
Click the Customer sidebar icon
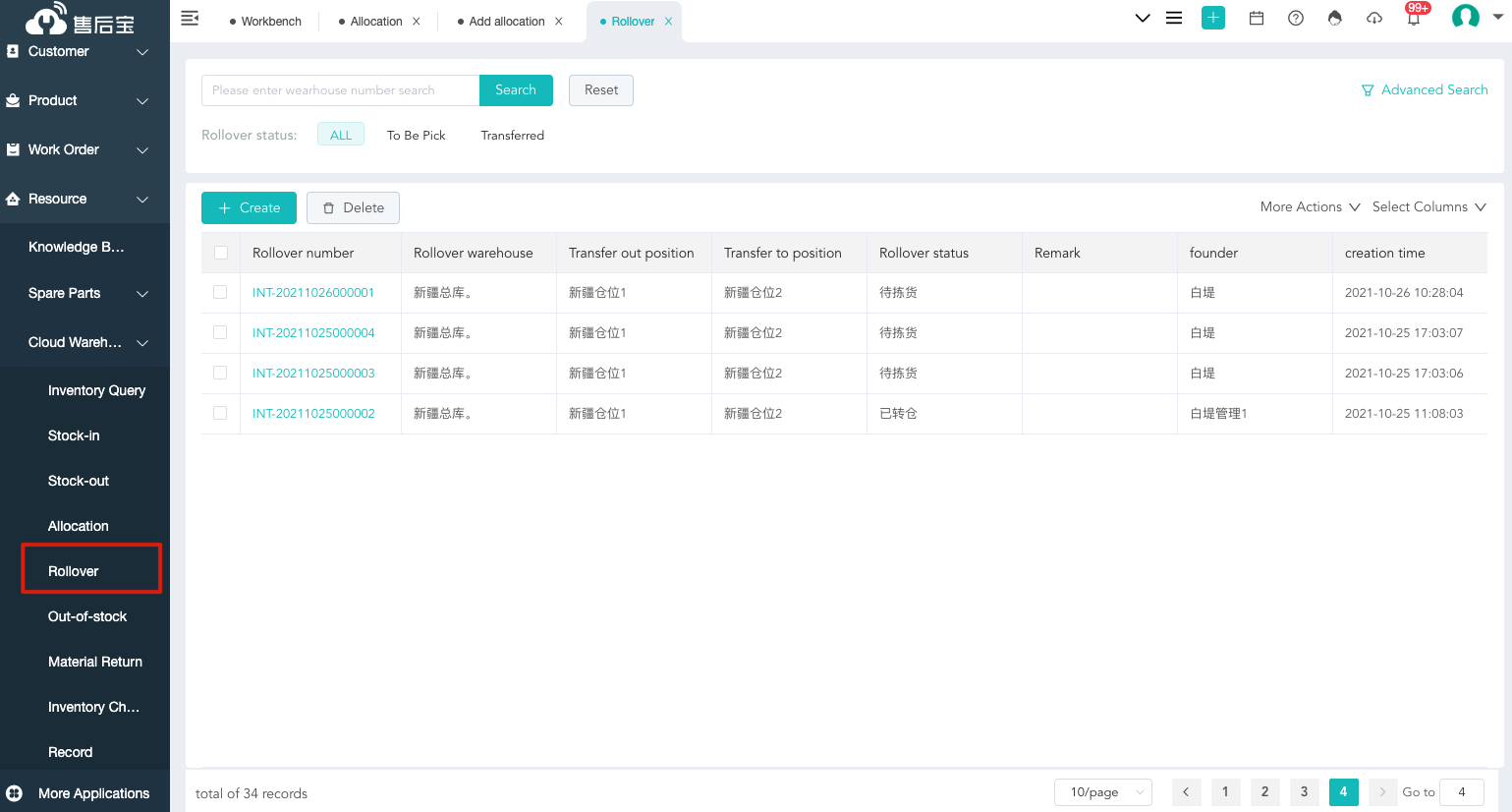coord(13,51)
